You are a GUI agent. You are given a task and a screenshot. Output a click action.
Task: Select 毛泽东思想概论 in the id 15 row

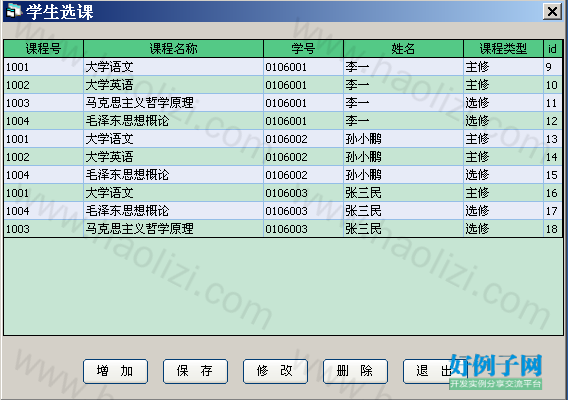tap(174, 175)
